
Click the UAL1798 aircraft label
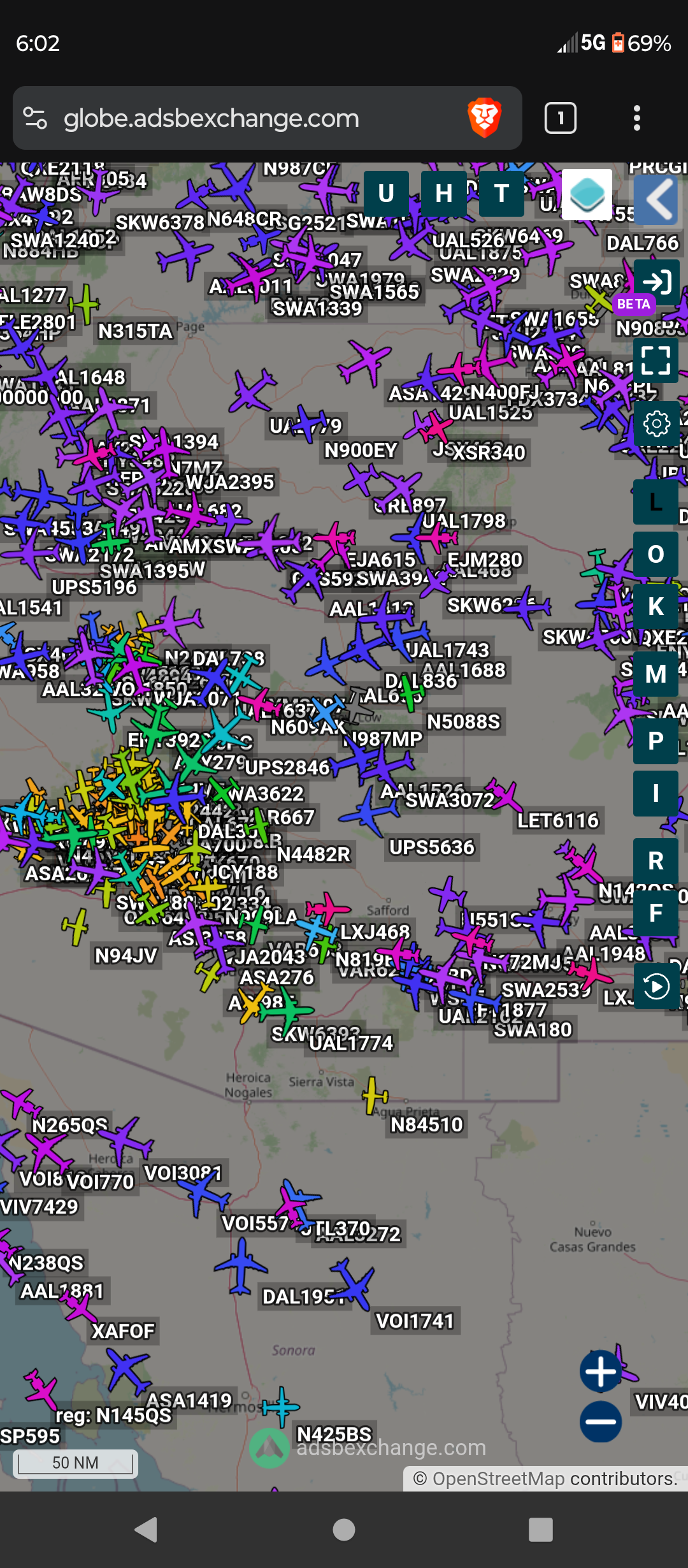(x=464, y=521)
